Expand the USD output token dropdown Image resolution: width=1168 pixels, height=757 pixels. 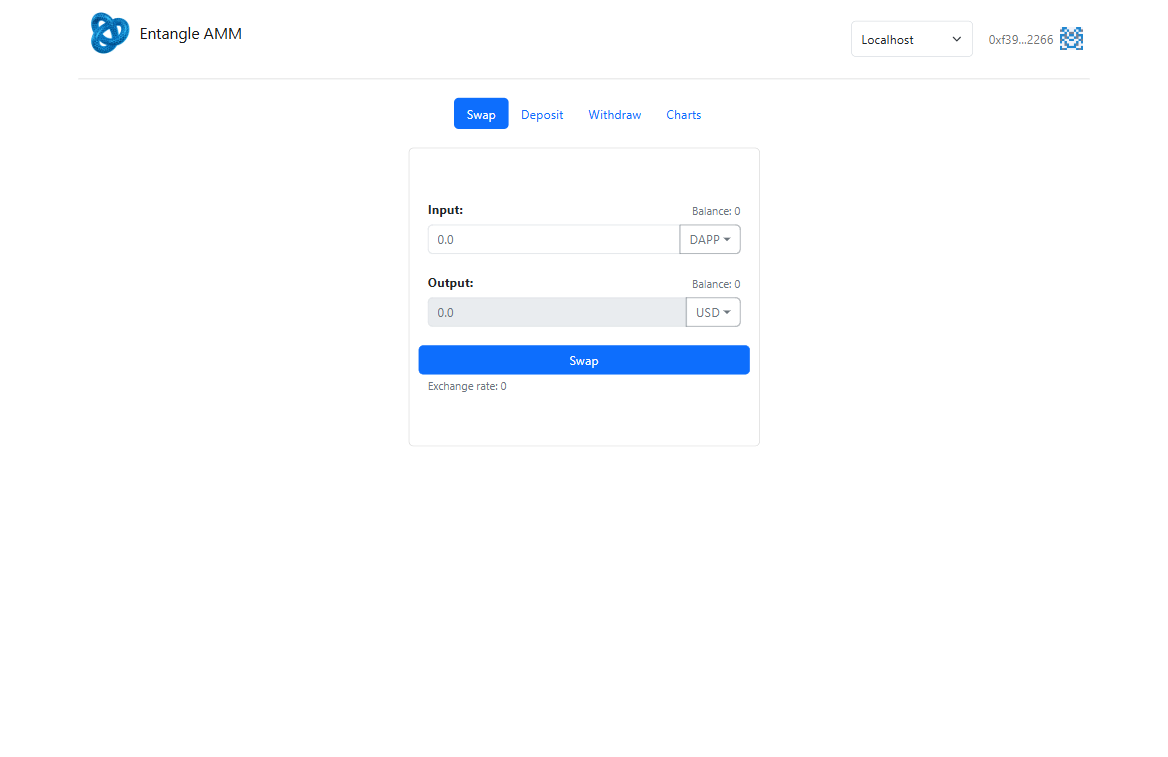coord(713,313)
